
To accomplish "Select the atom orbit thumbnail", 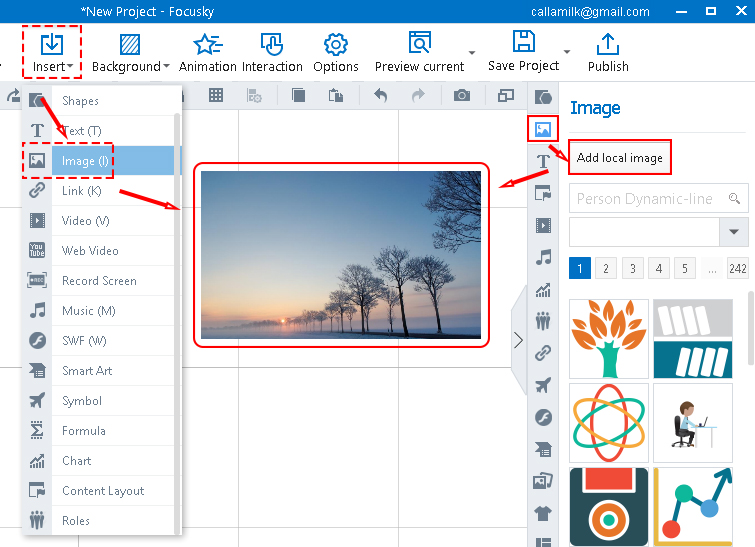I will pyautogui.click(x=609, y=423).
